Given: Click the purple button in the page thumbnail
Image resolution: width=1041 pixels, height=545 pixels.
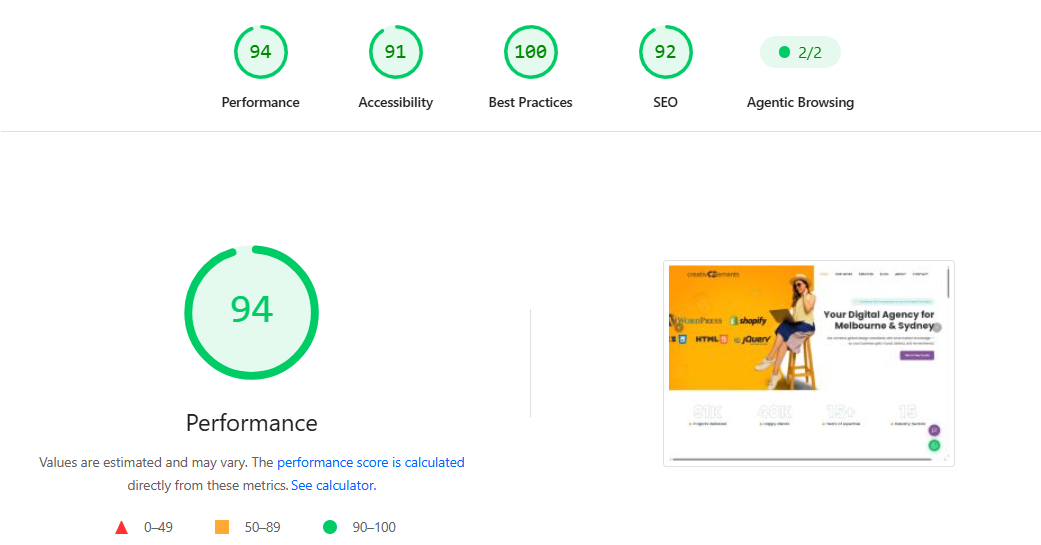Looking at the screenshot, I should pos(917,355).
